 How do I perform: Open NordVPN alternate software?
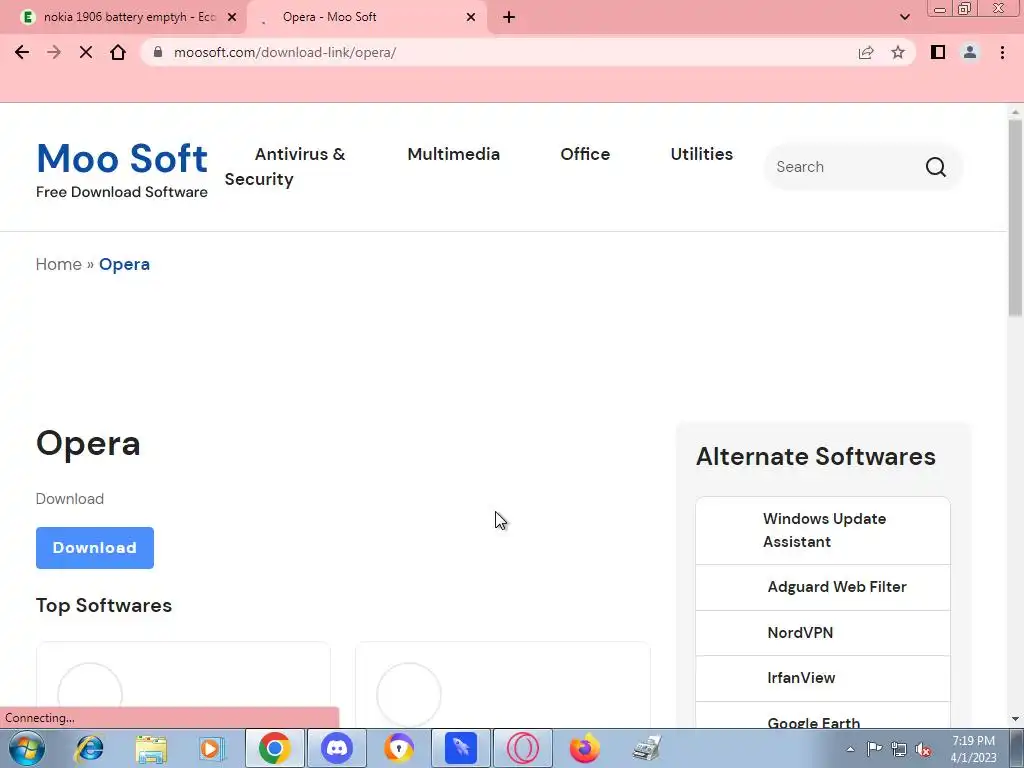click(x=800, y=633)
